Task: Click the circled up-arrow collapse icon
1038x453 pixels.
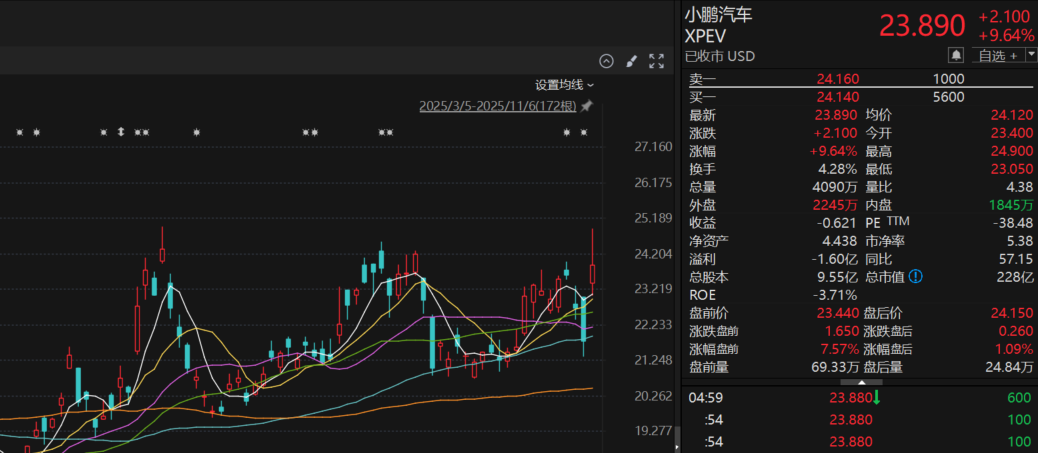Action: click(606, 61)
